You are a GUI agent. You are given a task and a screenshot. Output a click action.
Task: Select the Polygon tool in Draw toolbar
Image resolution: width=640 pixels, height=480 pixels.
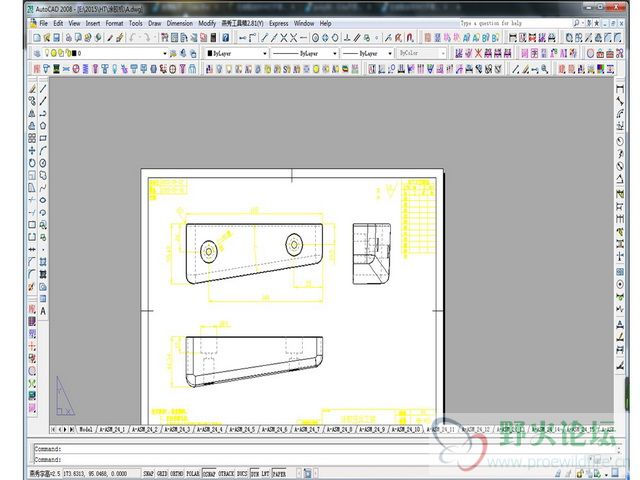point(43,126)
